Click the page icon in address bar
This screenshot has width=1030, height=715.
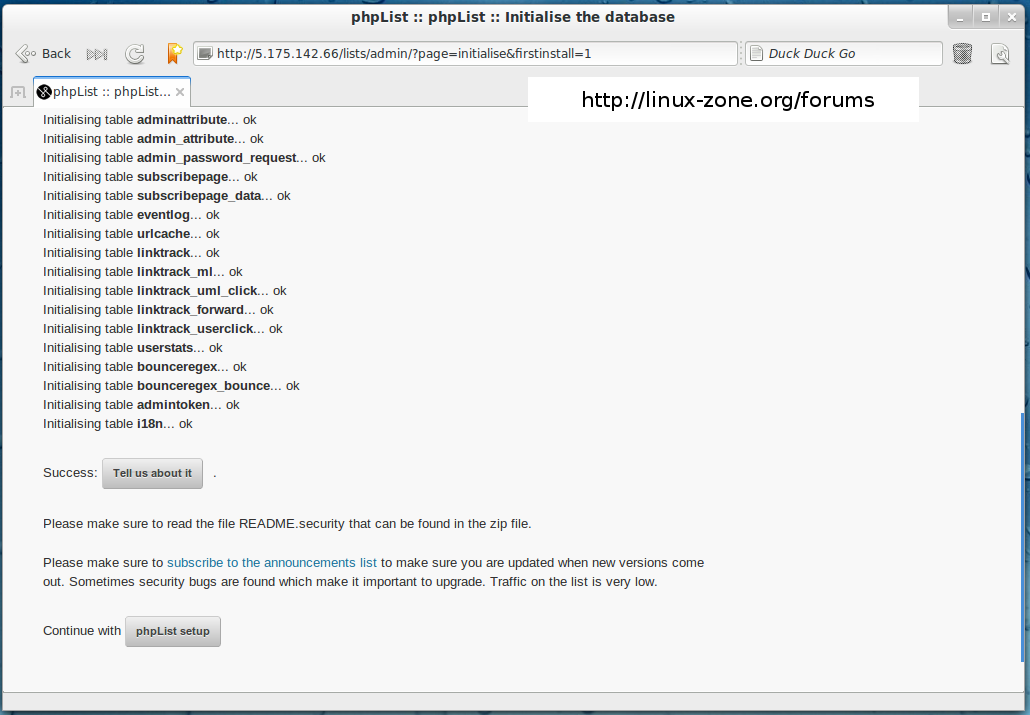(205, 54)
